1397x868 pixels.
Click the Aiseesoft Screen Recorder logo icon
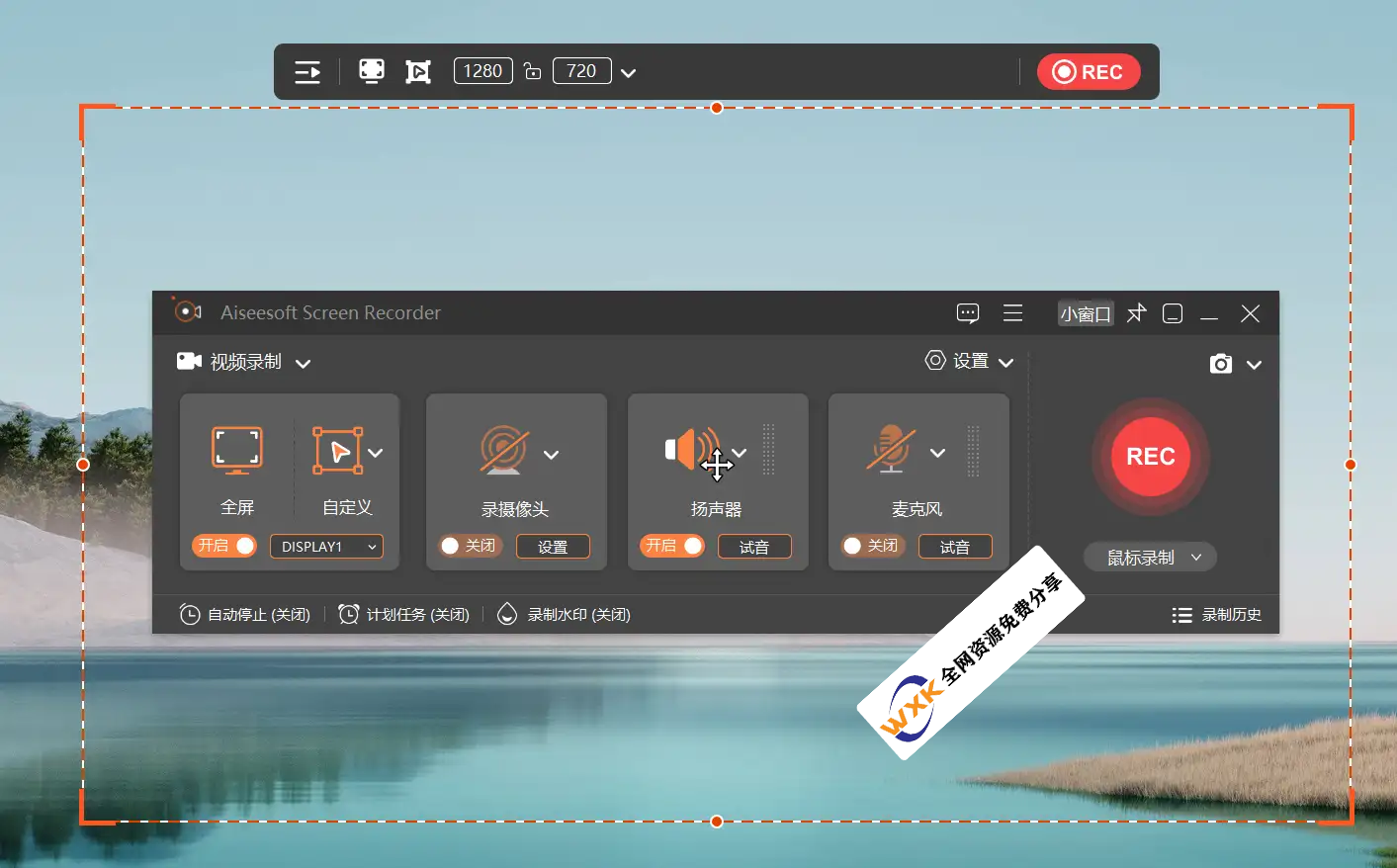[187, 311]
